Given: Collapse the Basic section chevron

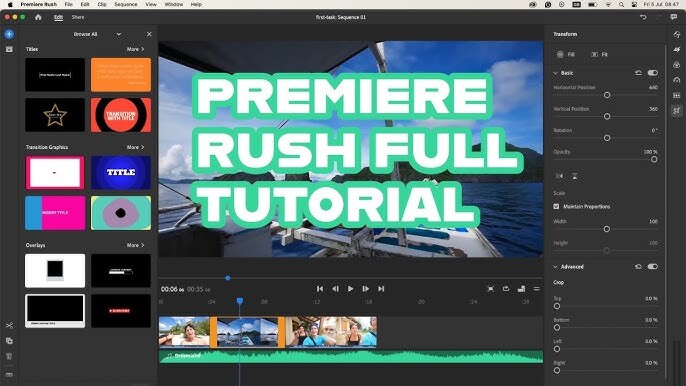Looking at the screenshot, I should [x=556, y=73].
